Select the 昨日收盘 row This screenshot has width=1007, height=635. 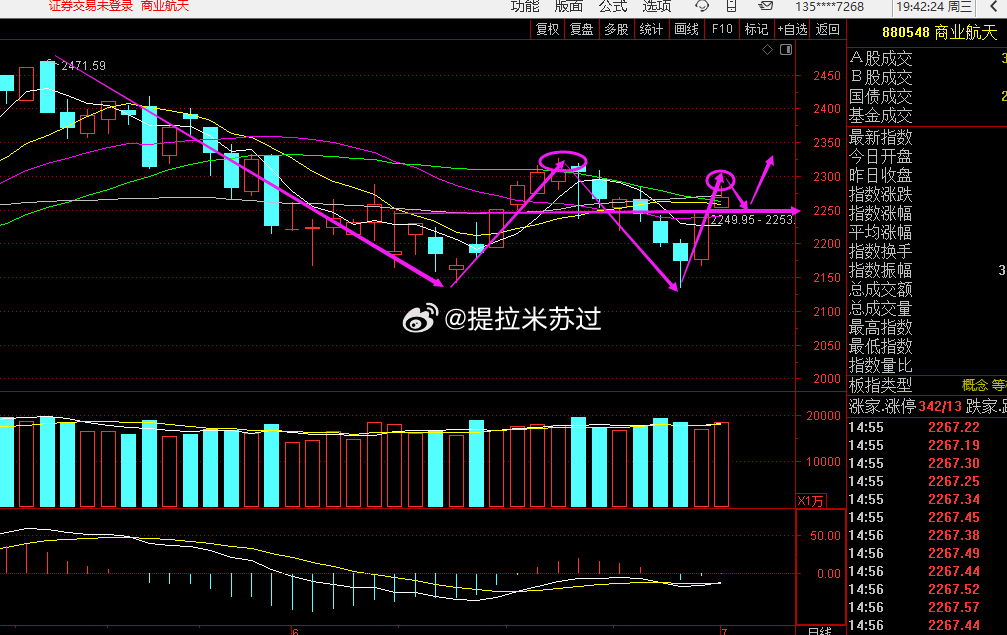(927, 175)
